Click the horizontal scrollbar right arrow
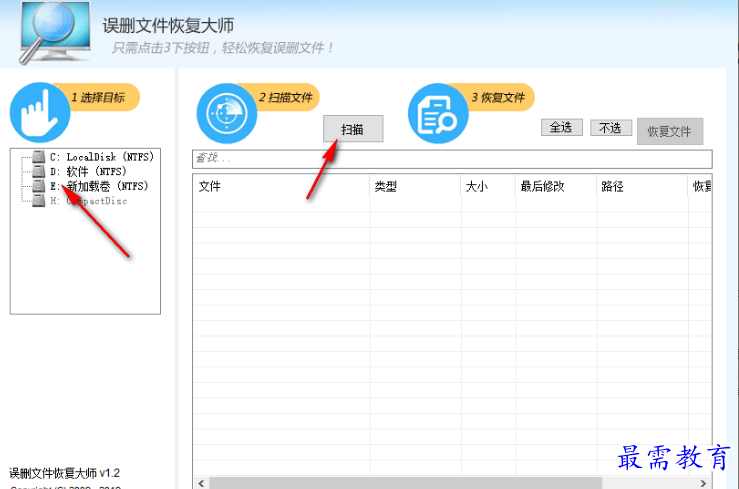The image size is (739, 489). click(703, 483)
